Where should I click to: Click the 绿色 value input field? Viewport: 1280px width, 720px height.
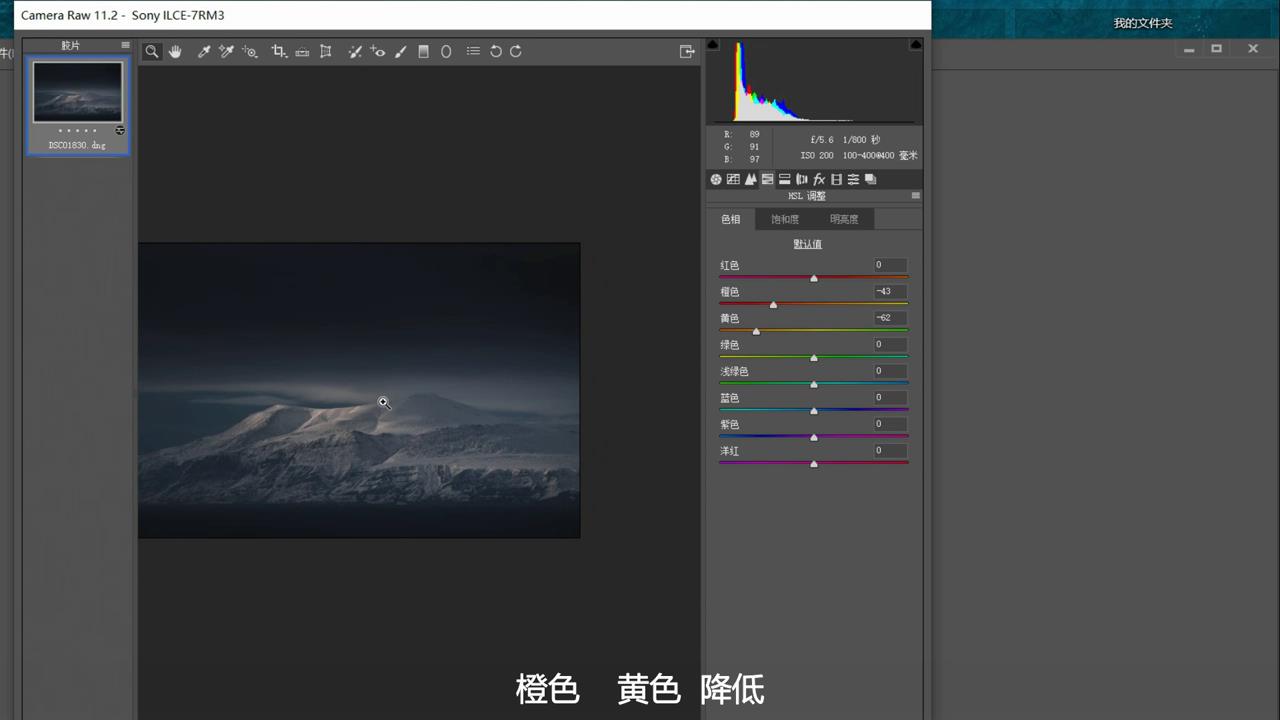click(x=889, y=345)
